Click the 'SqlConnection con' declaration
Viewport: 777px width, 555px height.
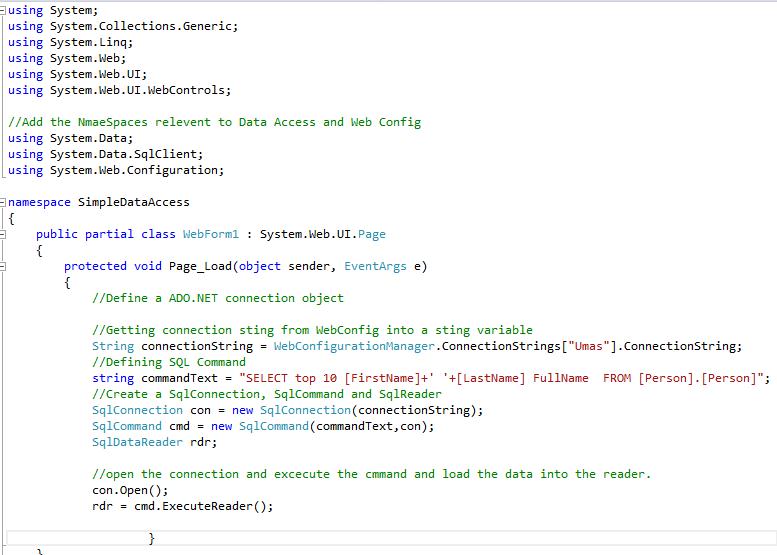pyautogui.click(x=151, y=410)
